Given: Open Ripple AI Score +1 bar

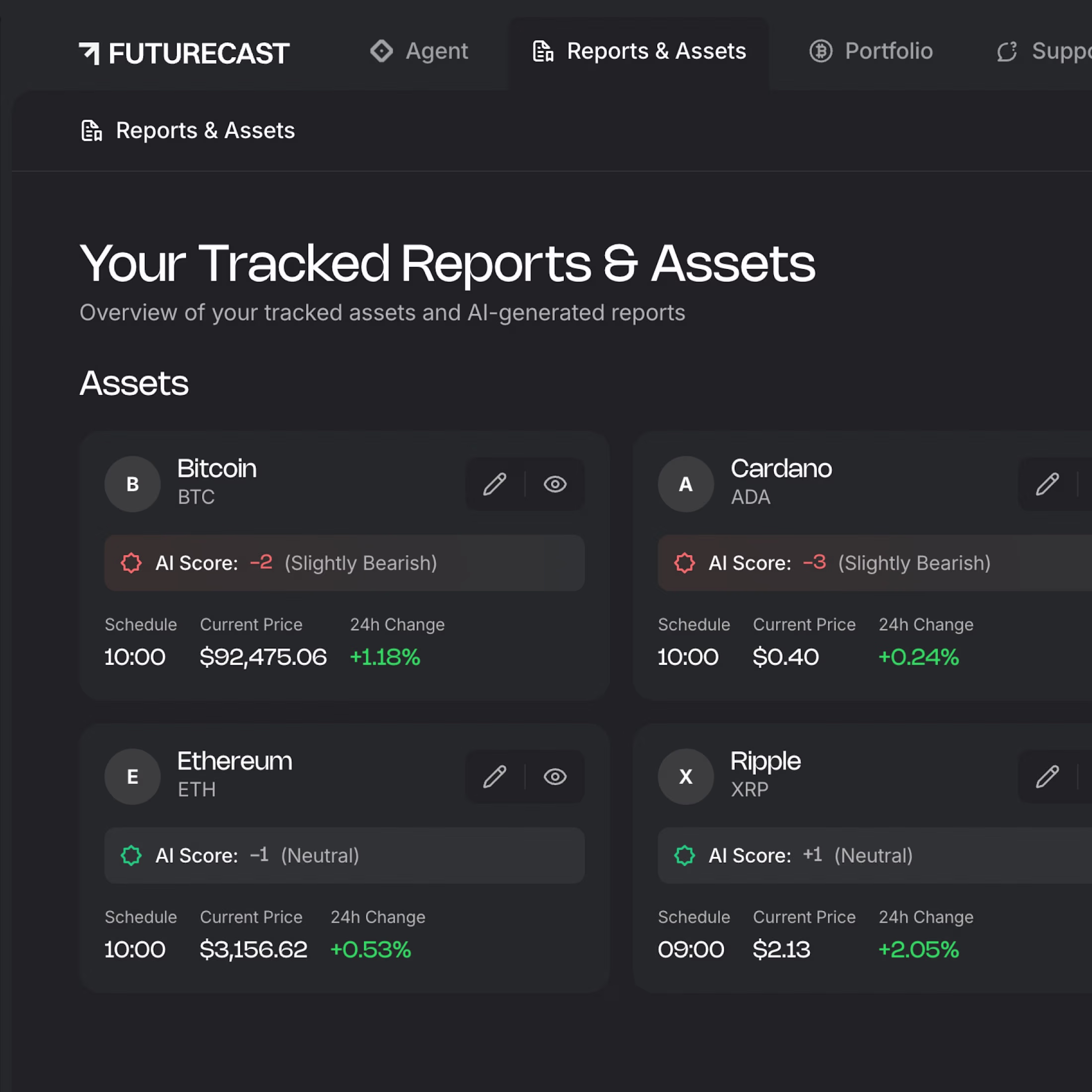Looking at the screenshot, I should coord(875,855).
